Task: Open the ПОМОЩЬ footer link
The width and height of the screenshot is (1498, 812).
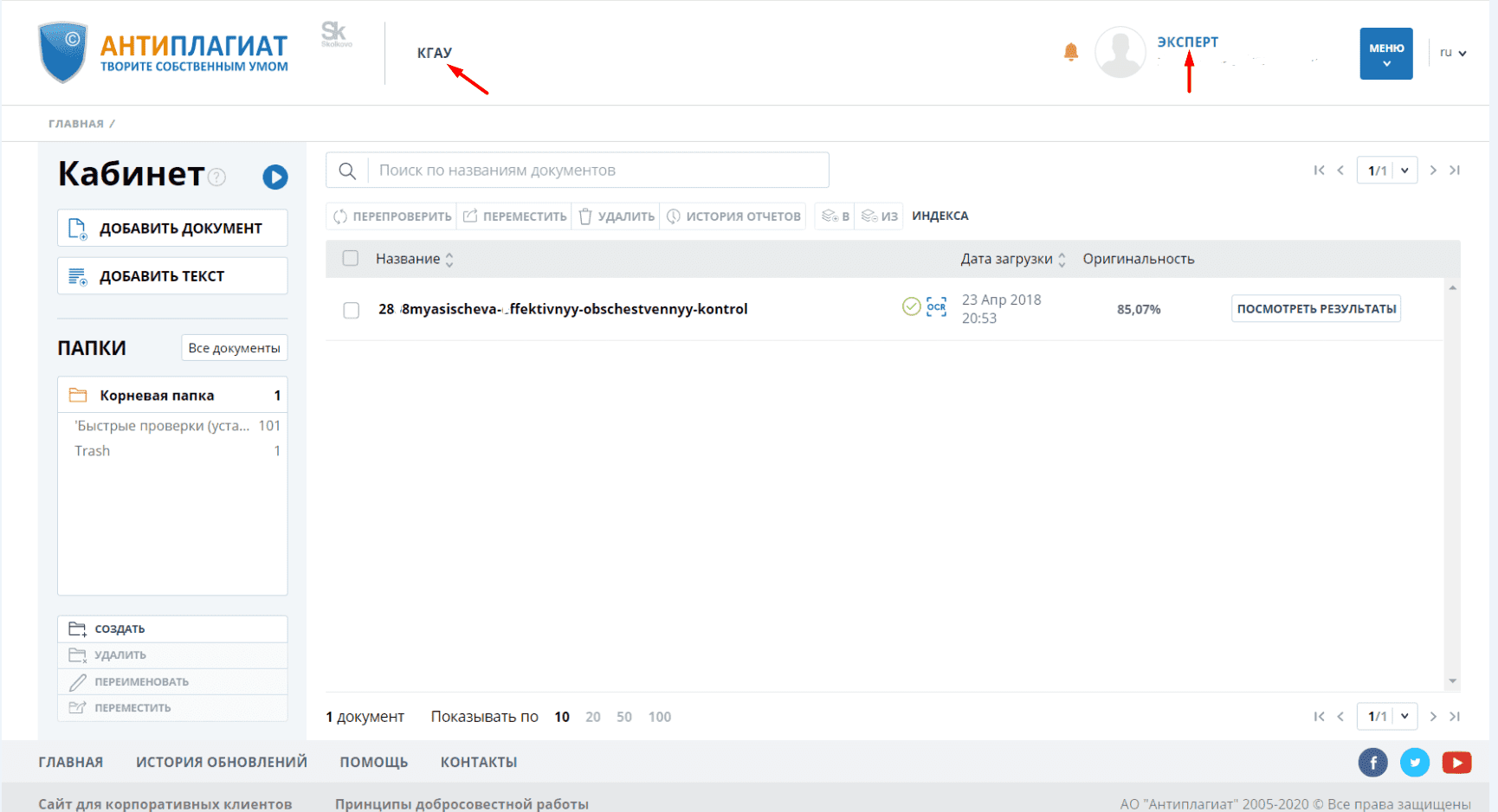Action: (373, 762)
